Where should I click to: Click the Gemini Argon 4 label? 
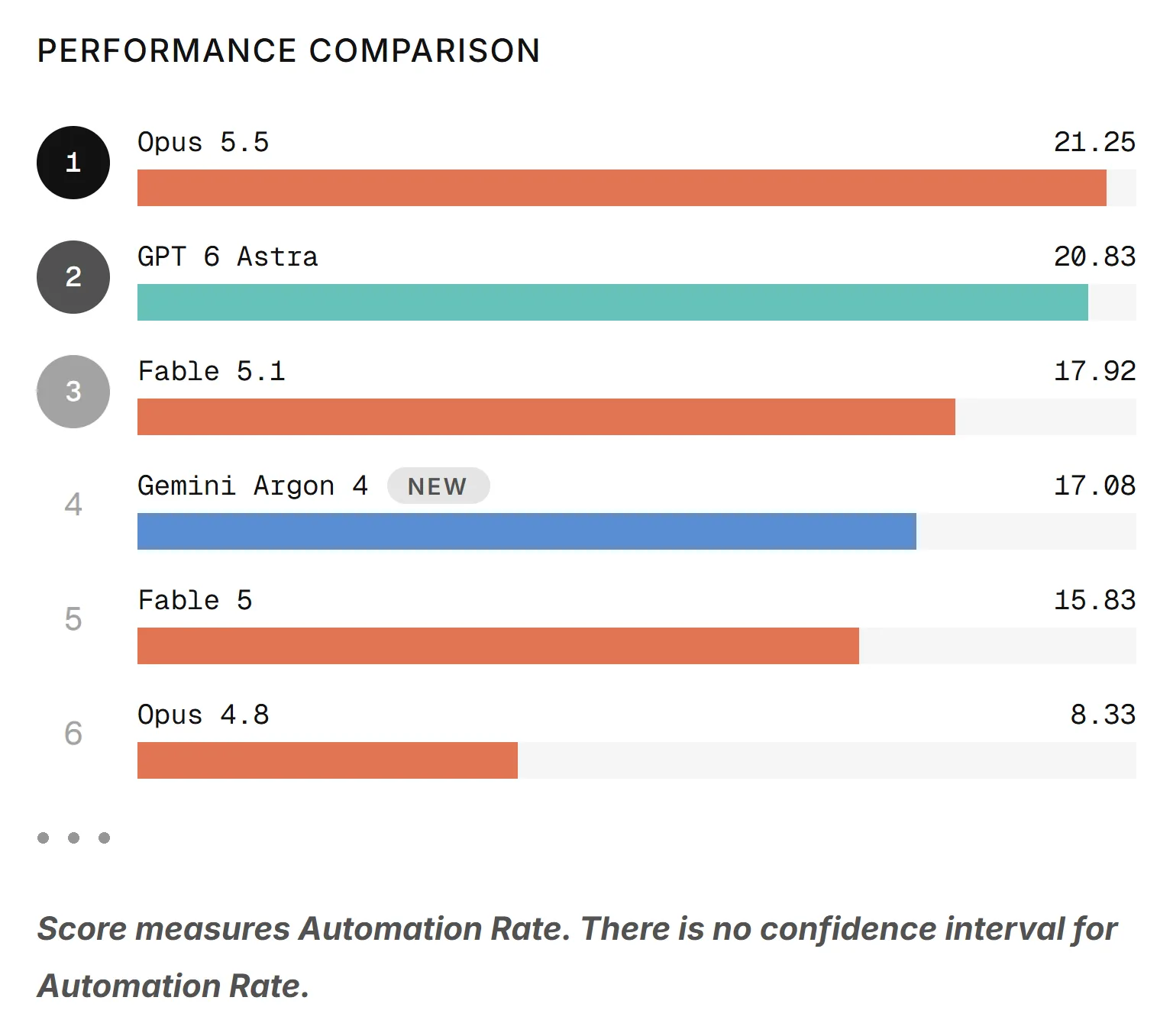point(253,486)
